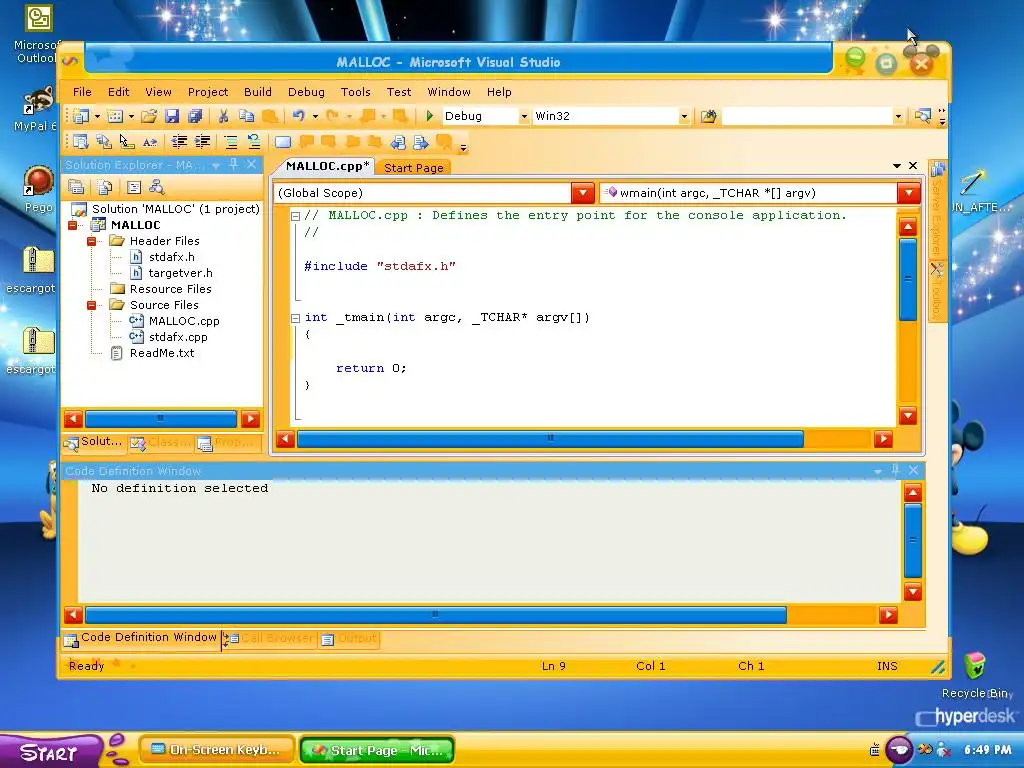Screen dimensions: 1024x768
Task: Open On-Screen Keyboard taskbar button
Action: coord(216,750)
